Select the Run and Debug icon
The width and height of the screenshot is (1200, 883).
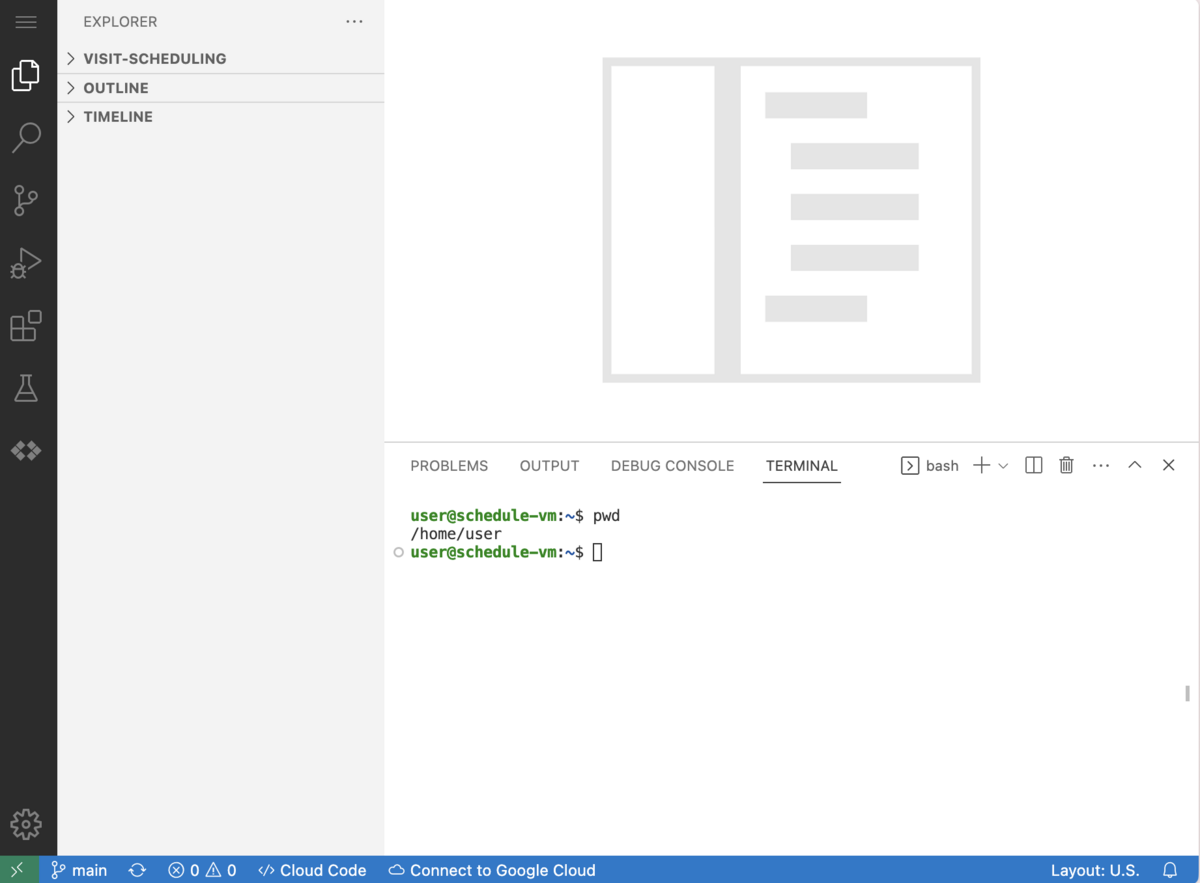(27, 263)
